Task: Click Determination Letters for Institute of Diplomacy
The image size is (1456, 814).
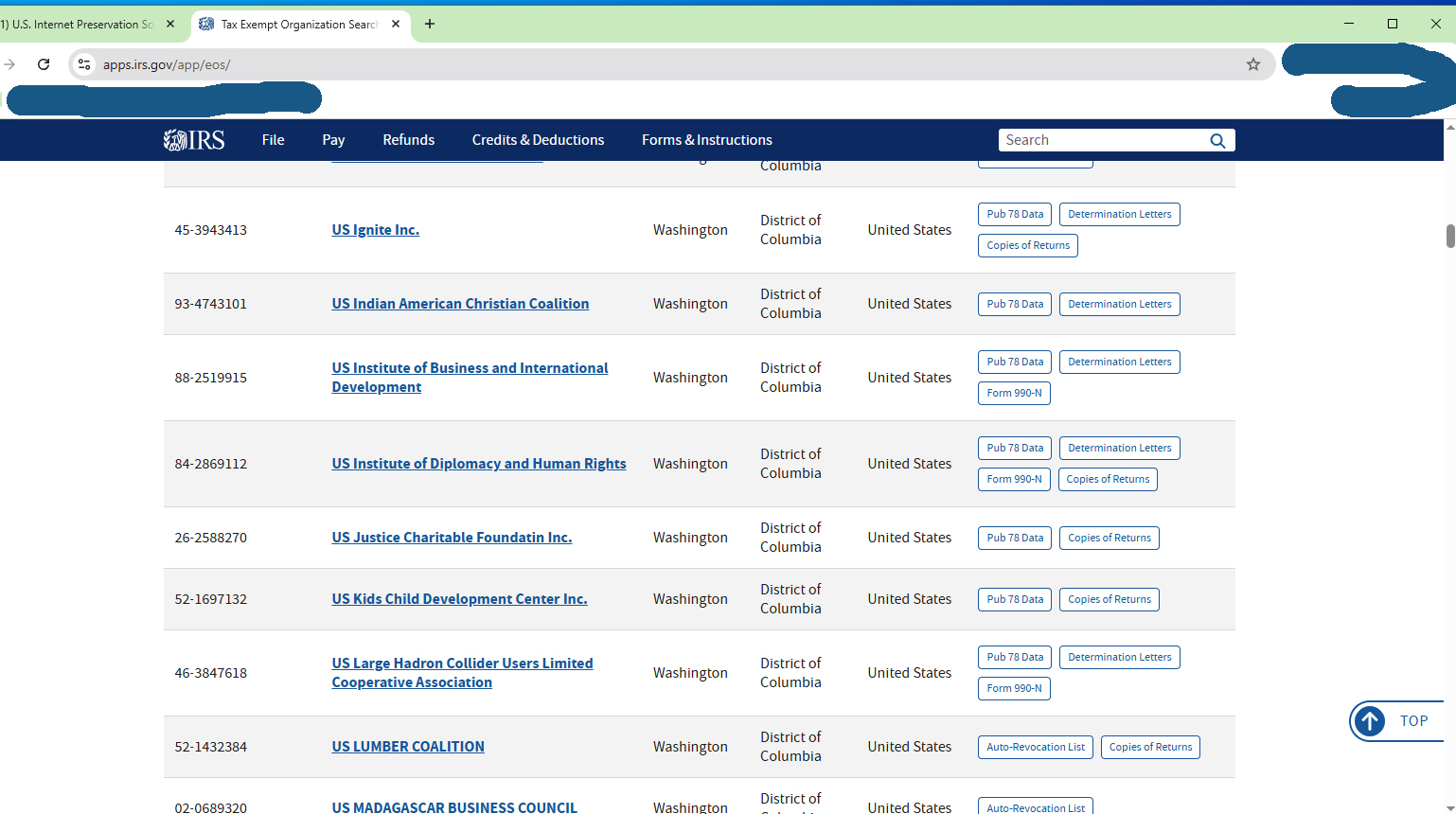Action: click(1120, 449)
